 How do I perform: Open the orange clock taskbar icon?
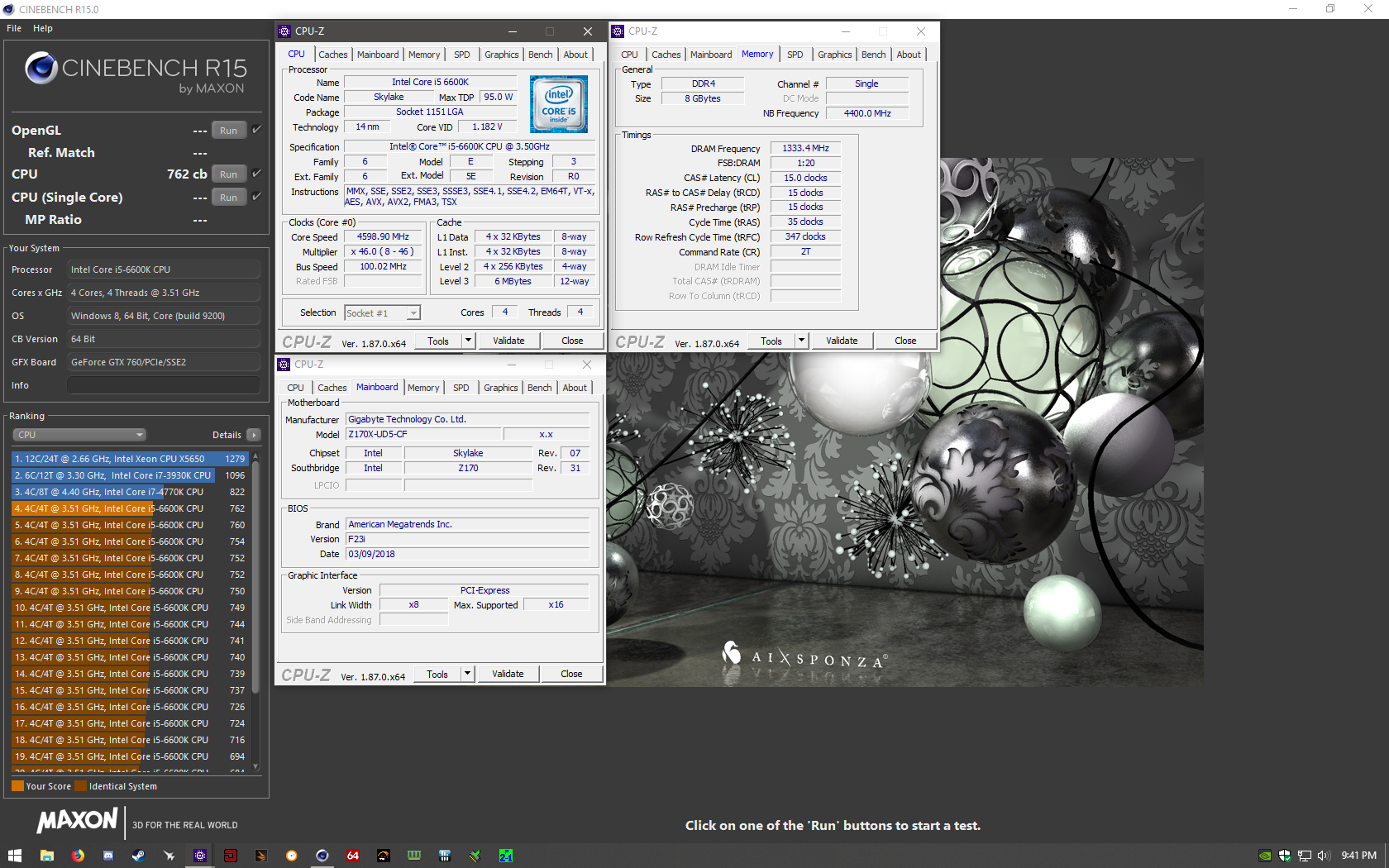pos(292,856)
